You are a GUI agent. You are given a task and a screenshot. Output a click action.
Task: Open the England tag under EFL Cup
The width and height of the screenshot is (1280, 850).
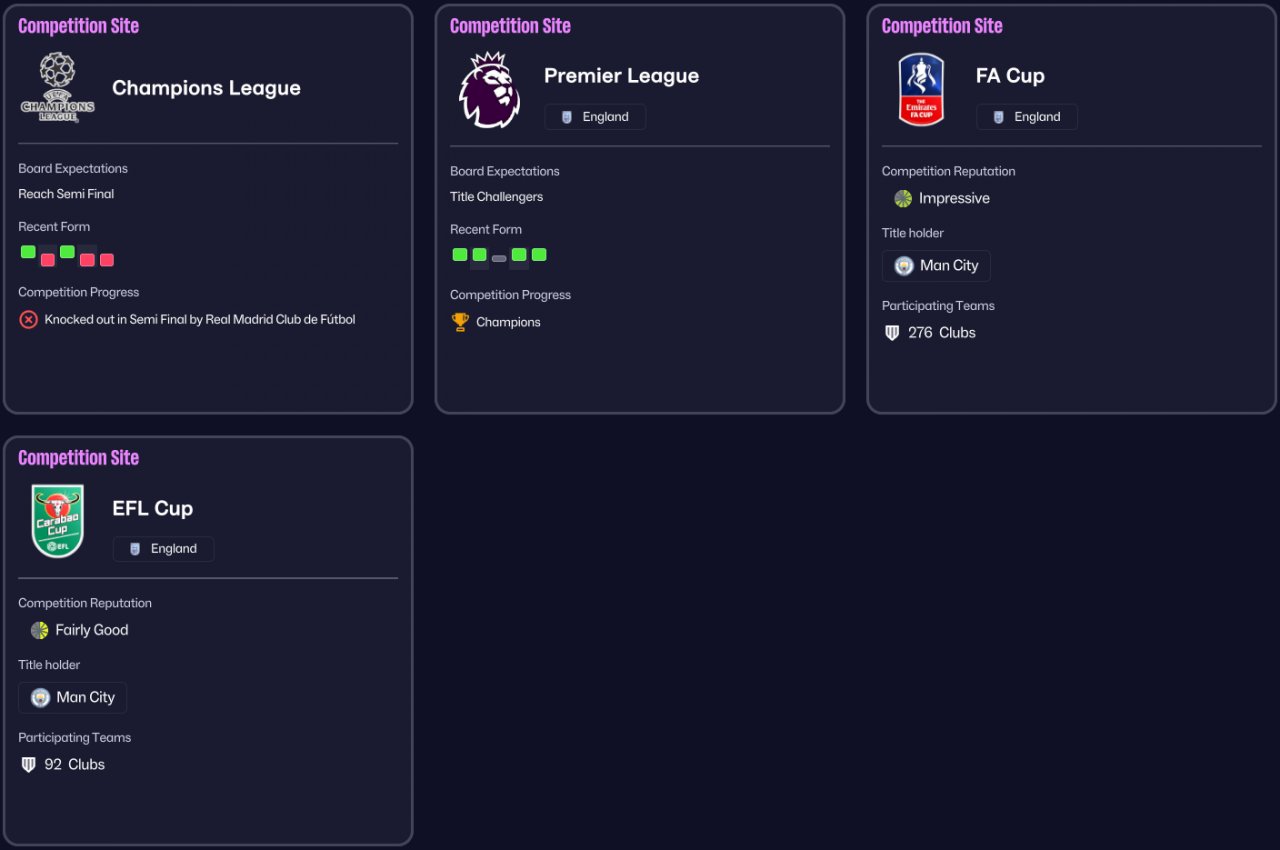(x=163, y=549)
